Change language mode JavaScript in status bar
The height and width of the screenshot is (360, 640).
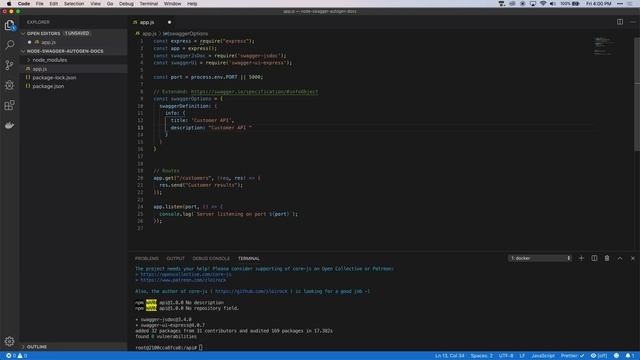click(543, 356)
